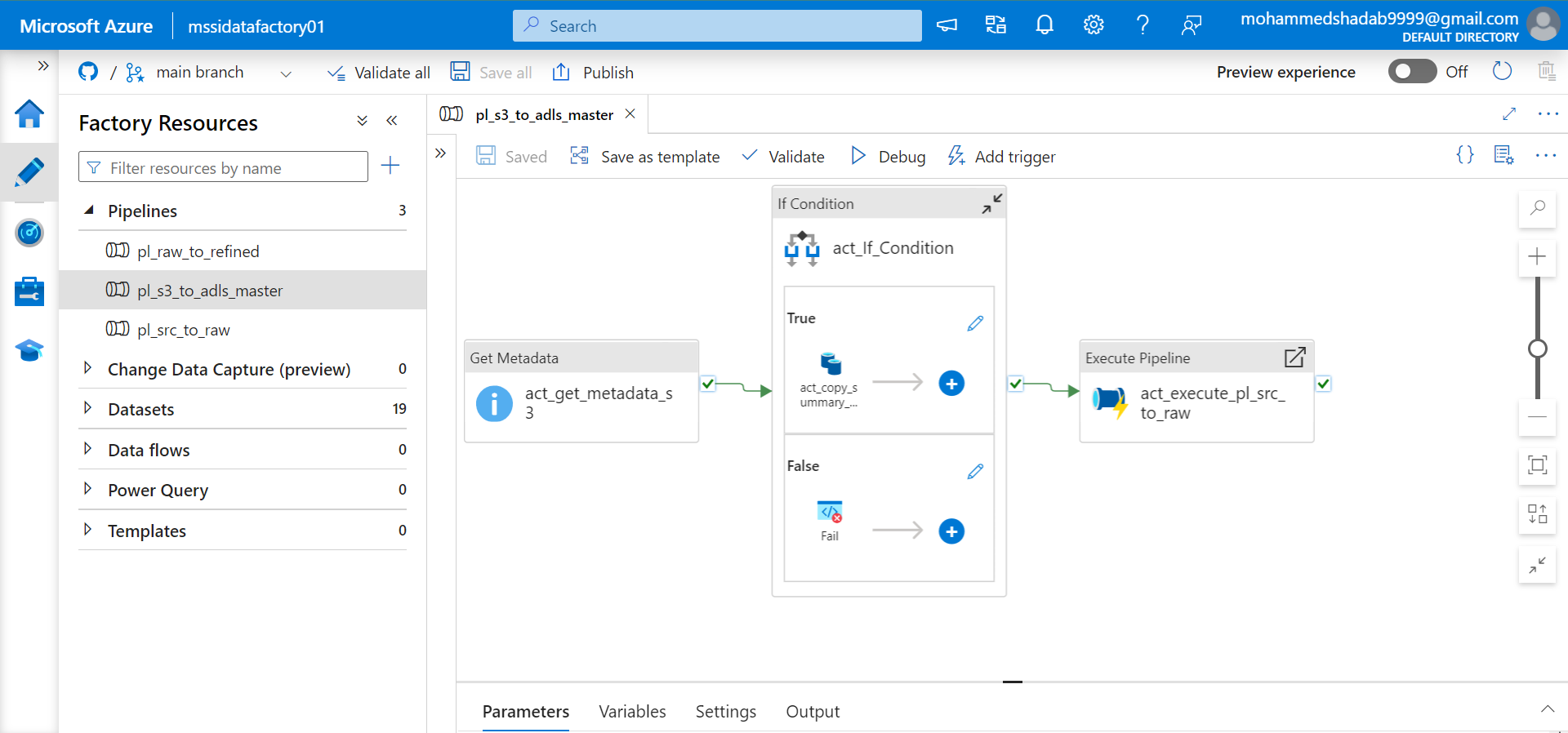
Task: Open pipeline properties icon
Action: (x=1503, y=154)
